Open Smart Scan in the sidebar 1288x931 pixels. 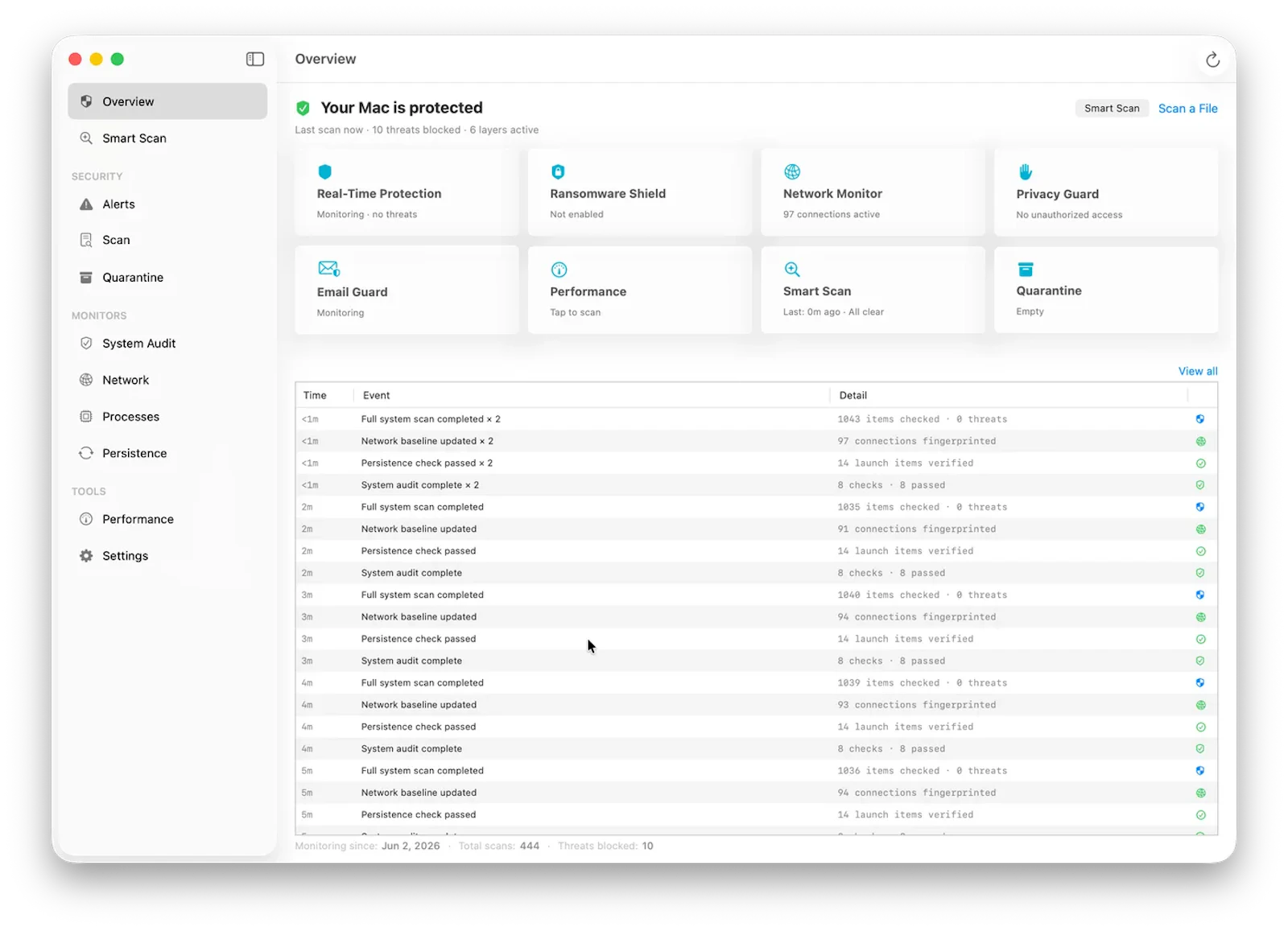click(x=167, y=138)
